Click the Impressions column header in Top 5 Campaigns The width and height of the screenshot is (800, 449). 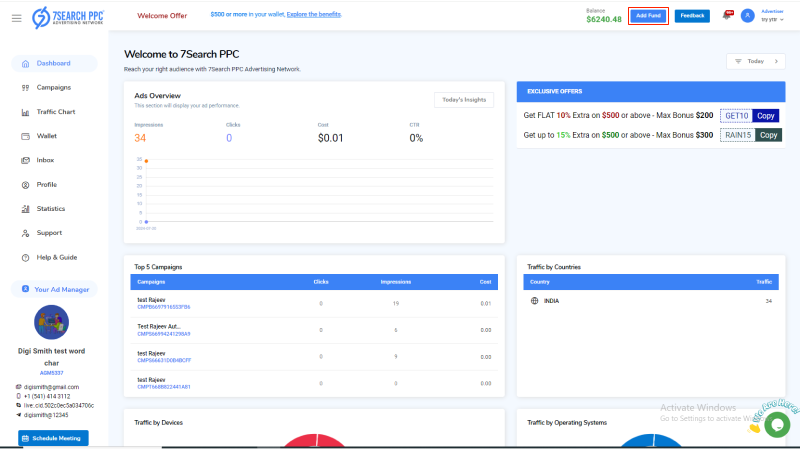point(396,282)
